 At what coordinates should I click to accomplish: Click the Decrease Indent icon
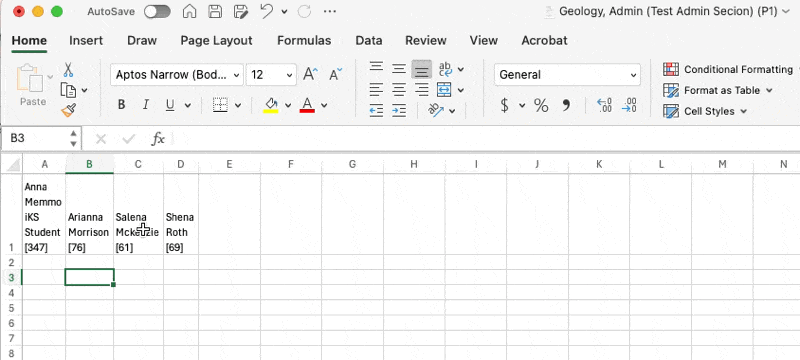pyautogui.click(x=377, y=111)
